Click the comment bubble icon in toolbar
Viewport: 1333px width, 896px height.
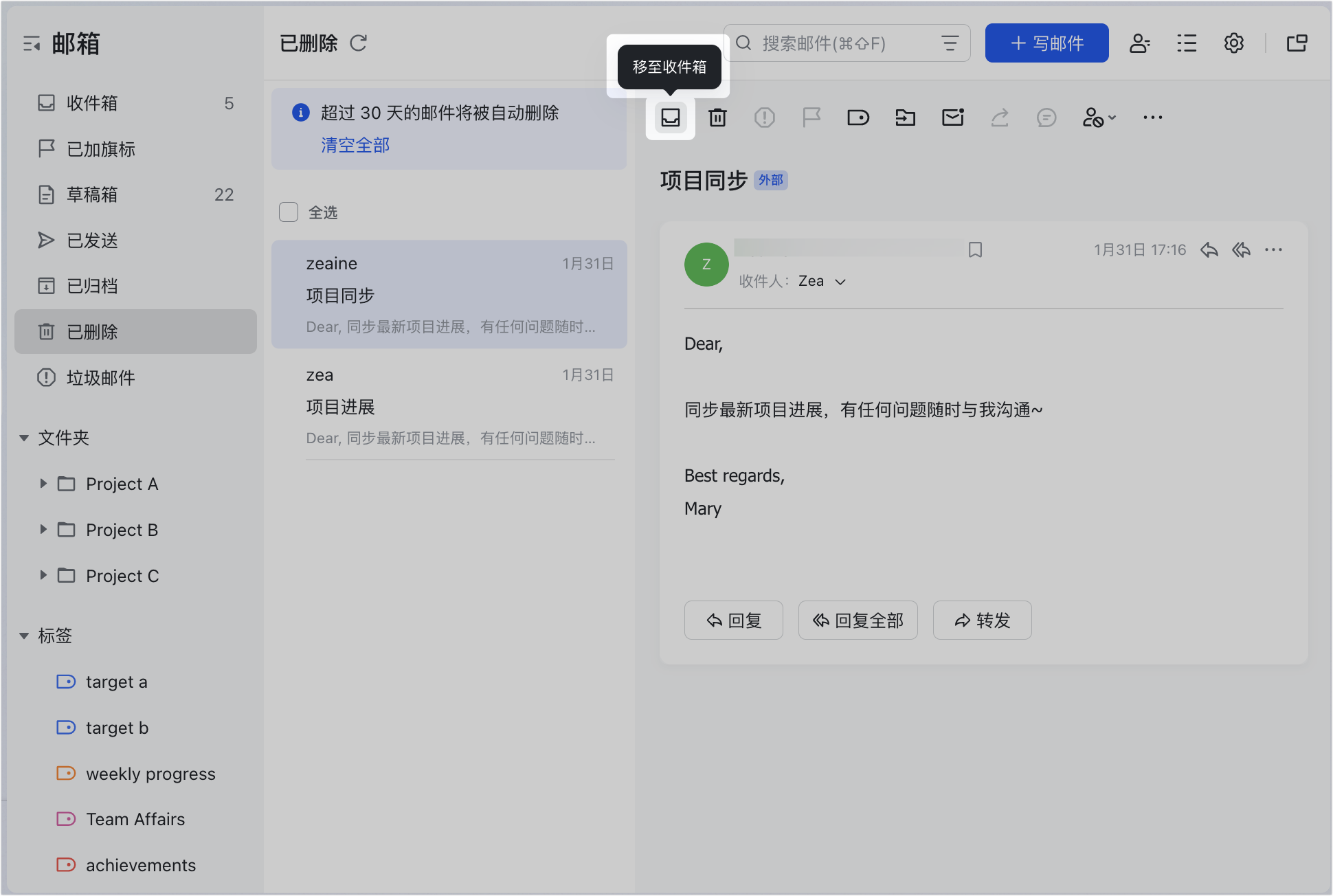(x=1046, y=117)
